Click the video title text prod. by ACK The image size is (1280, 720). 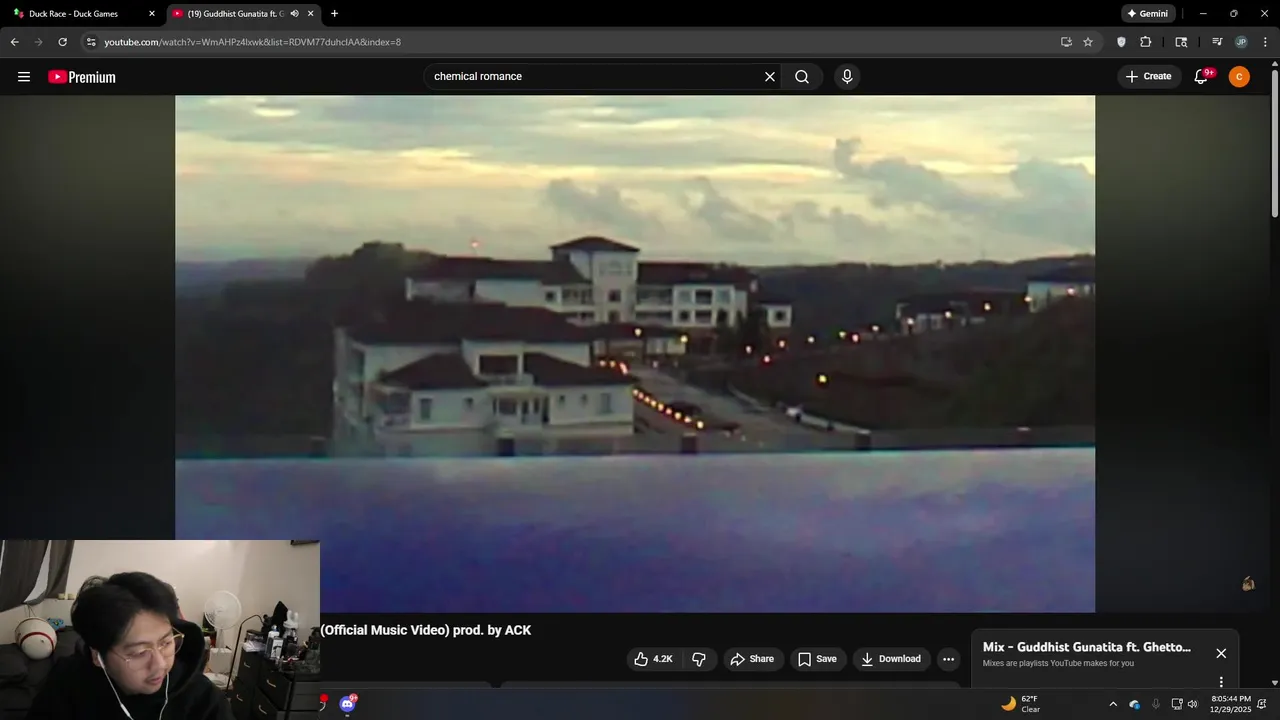[491, 630]
